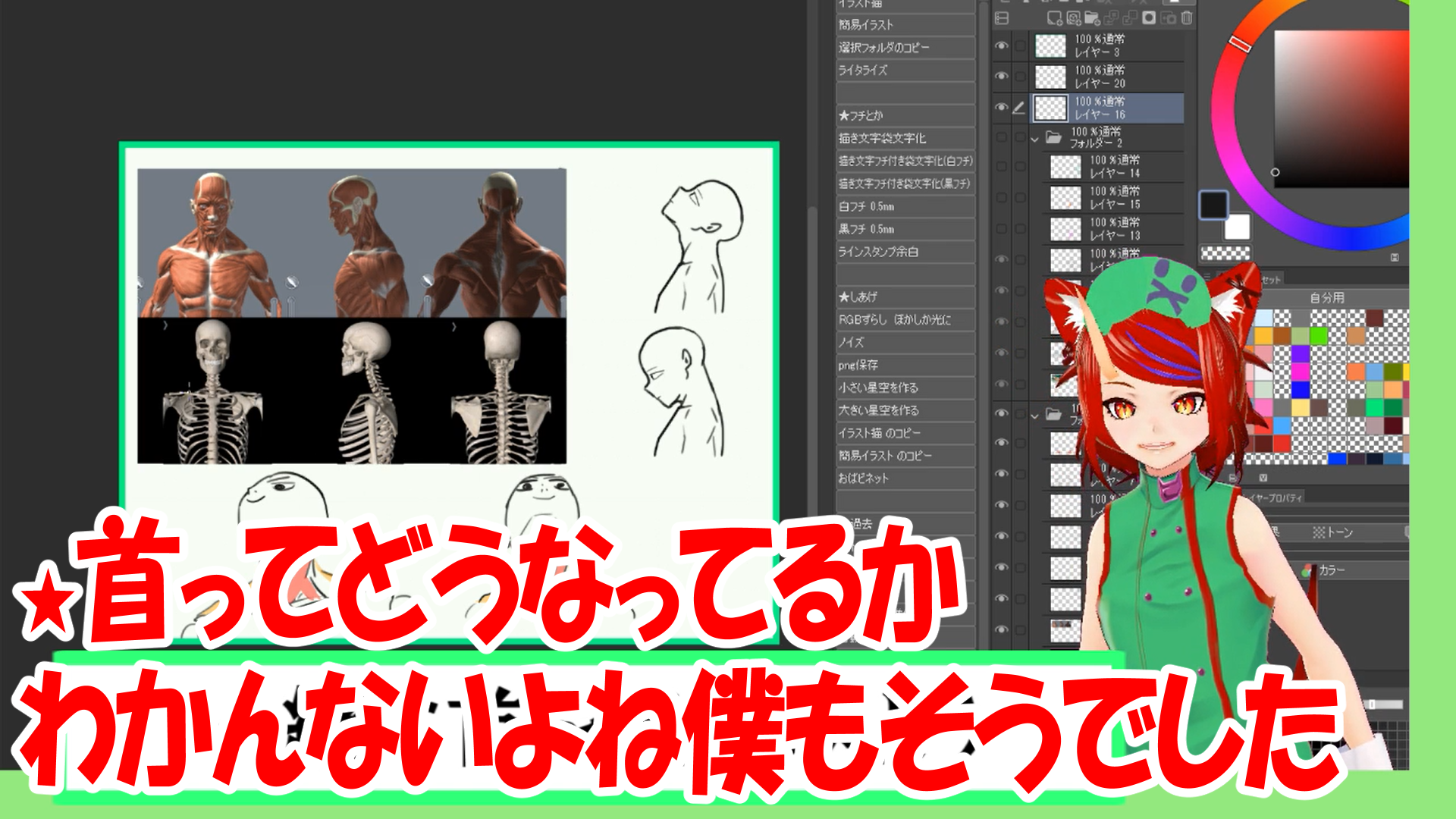Viewport: 1456px width, 819px height.
Task: Collapse the lower layer folder chevron
Action: tap(1034, 416)
